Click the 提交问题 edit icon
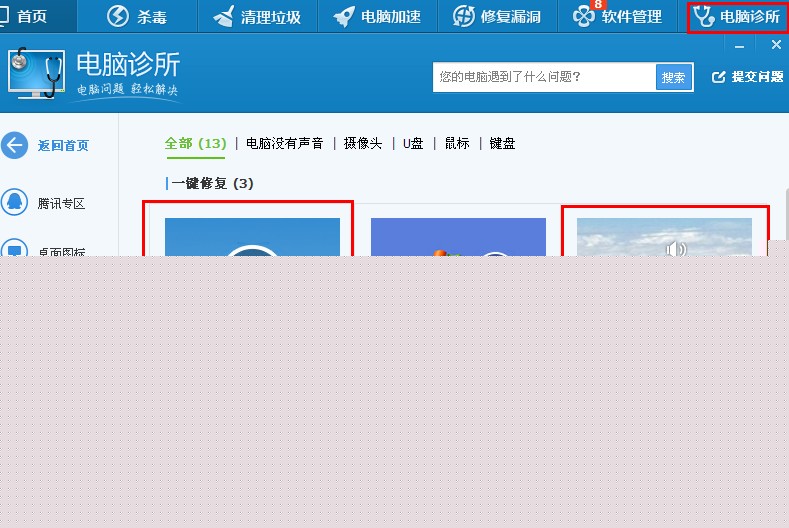Image resolution: width=789 pixels, height=528 pixels. coord(719,77)
